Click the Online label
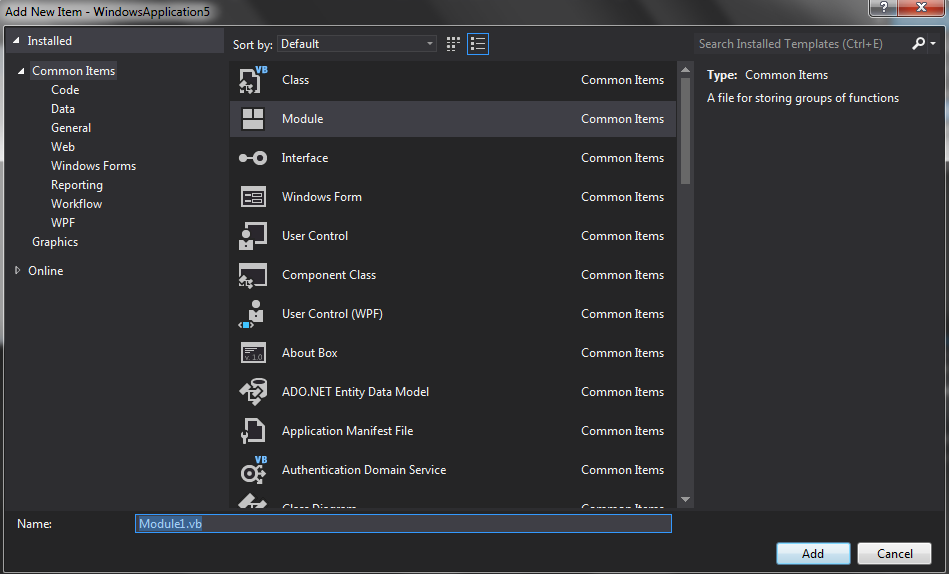This screenshot has width=949, height=574. click(45, 271)
